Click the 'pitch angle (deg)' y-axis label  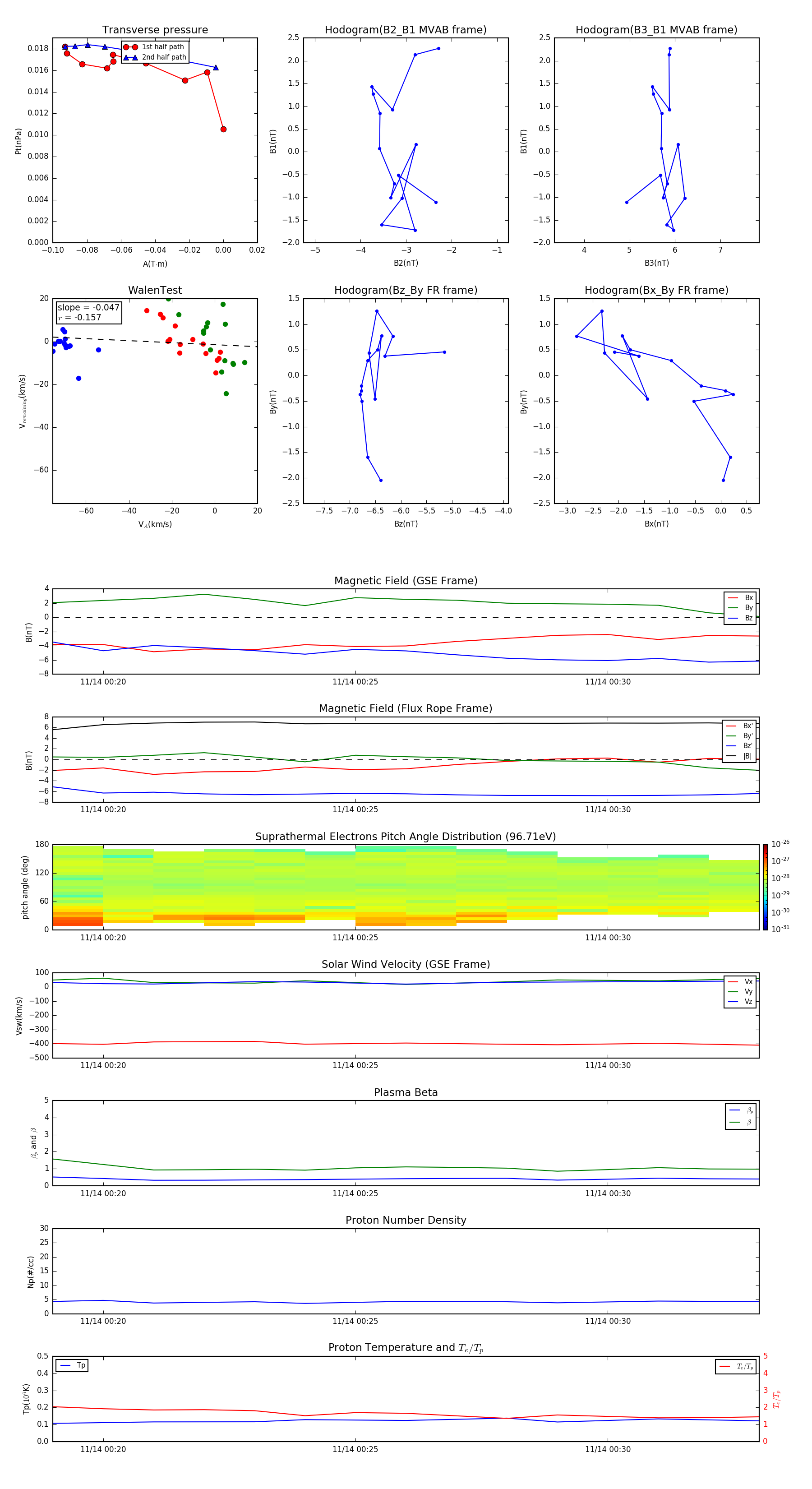[25, 887]
